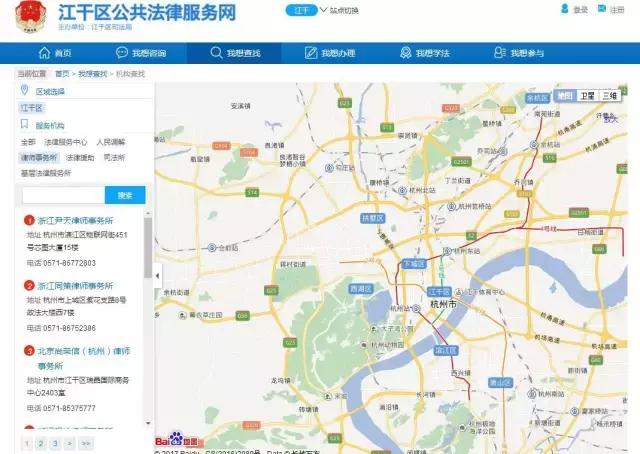Open 我想查找 navigation item

[x=236, y=53]
